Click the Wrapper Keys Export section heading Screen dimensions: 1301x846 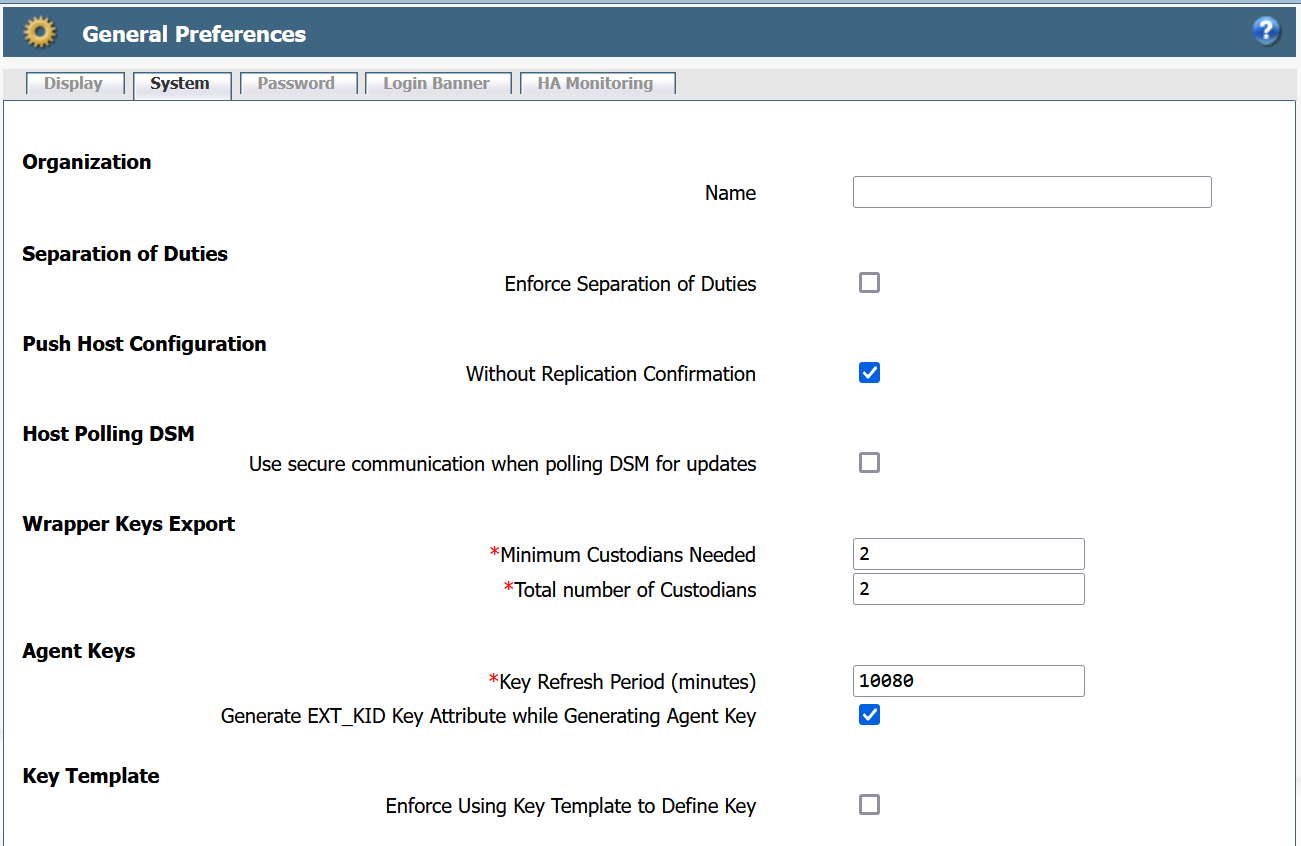tap(128, 523)
